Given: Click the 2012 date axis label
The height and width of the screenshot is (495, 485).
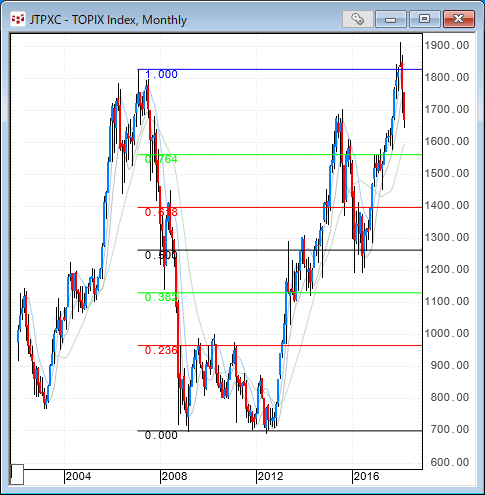Looking at the screenshot, I should 270,476.
